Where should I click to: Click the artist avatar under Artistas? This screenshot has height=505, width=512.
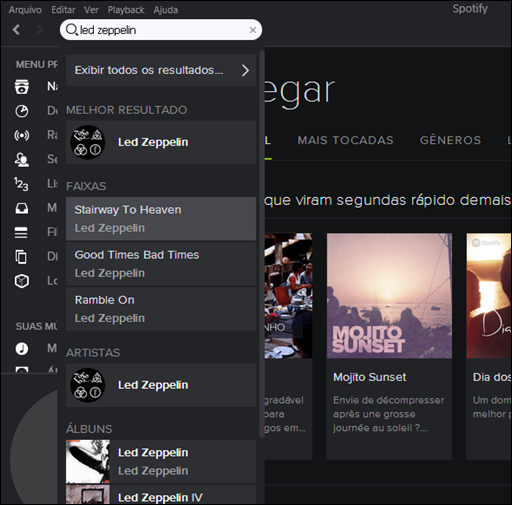pyautogui.click(x=88, y=385)
